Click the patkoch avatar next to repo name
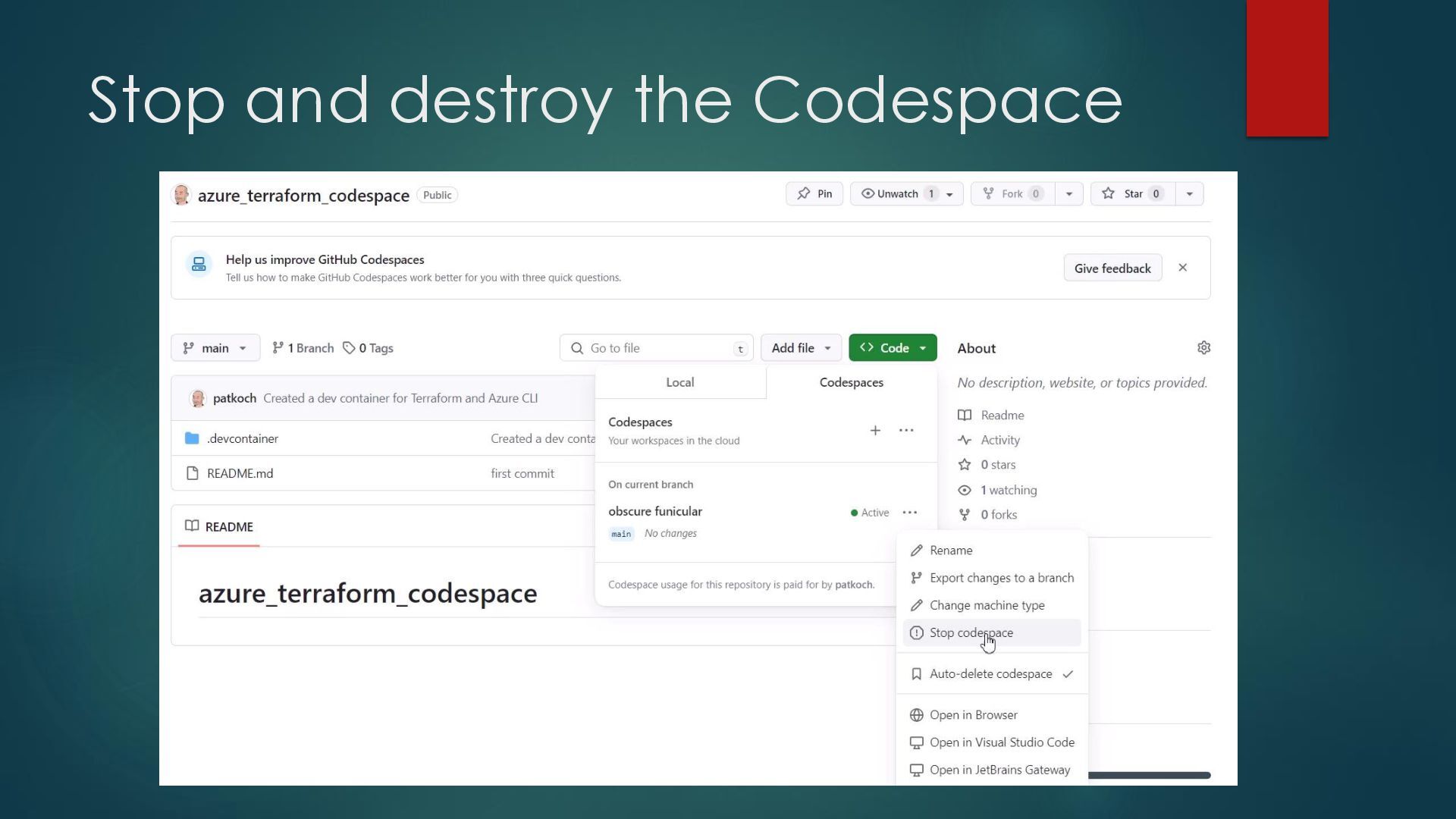The image size is (1456, 819). pos(181,195)
